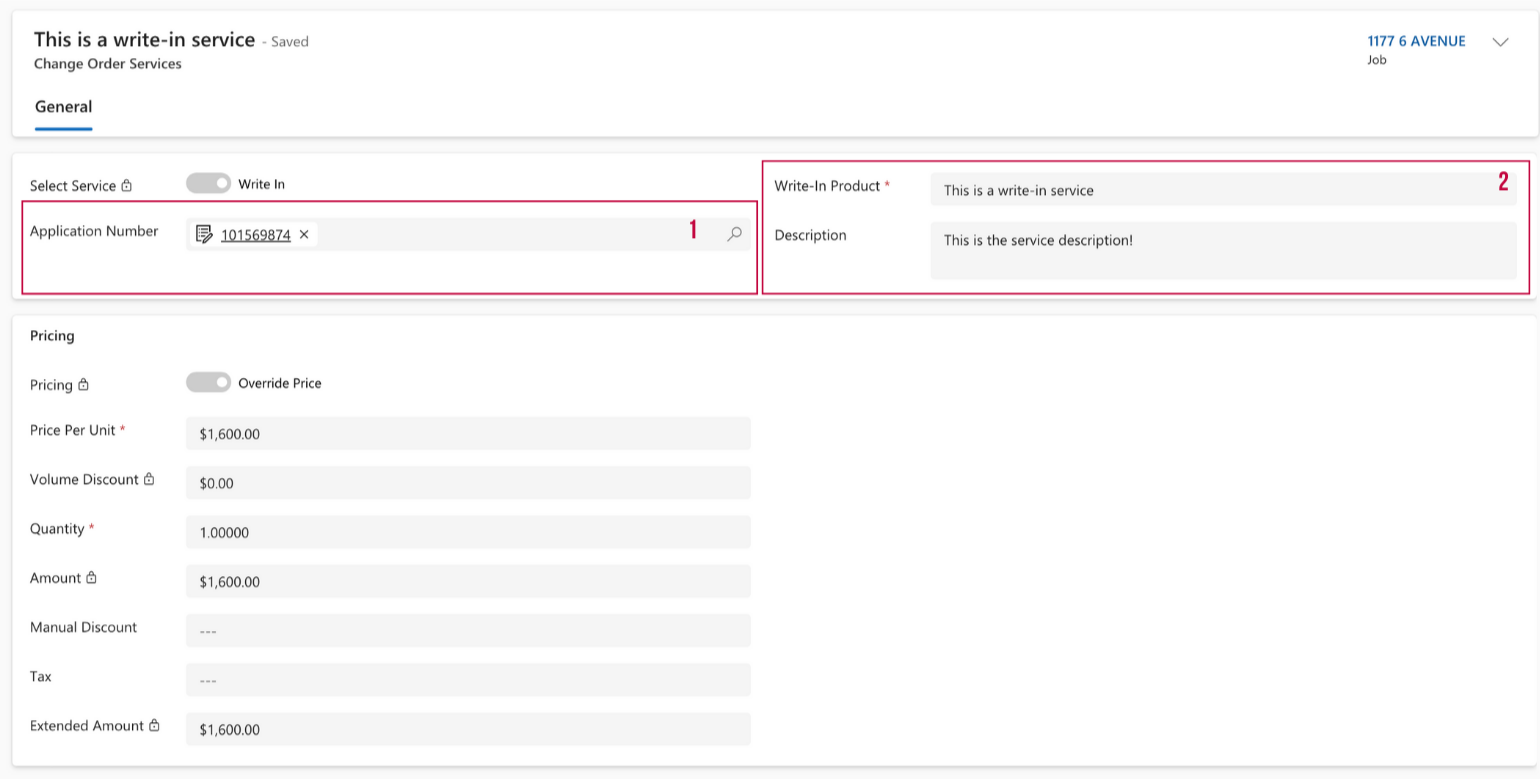
Task: Open the 1177 6 AVENUE job link
Action: pos(1416,41)
